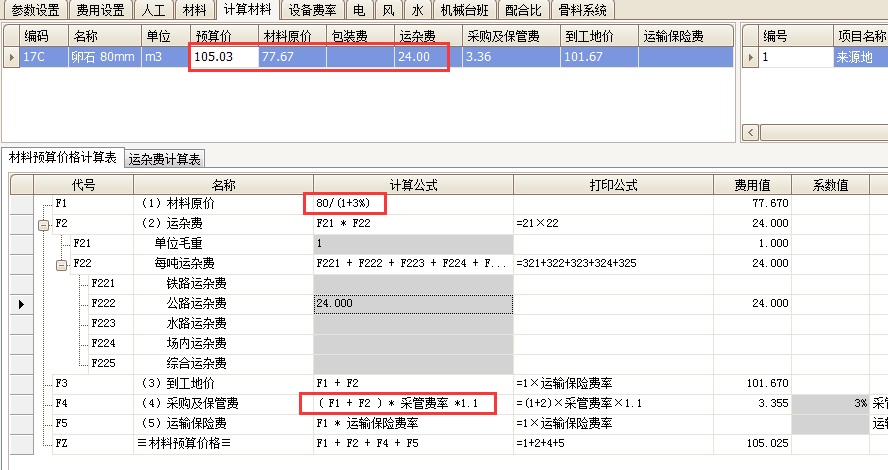Click the 计算公式 column header
Image resolution: width=888 pixels, height=470 pixels.
(x=412, y=184)
